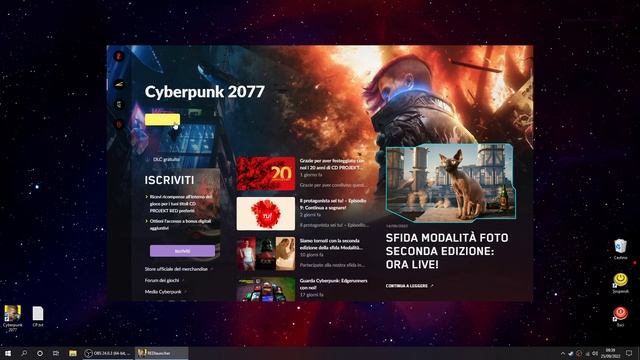Viewport: 640px width, 360px height.
Task: Click the purple Iscriviti button
Action: point(182,251)
